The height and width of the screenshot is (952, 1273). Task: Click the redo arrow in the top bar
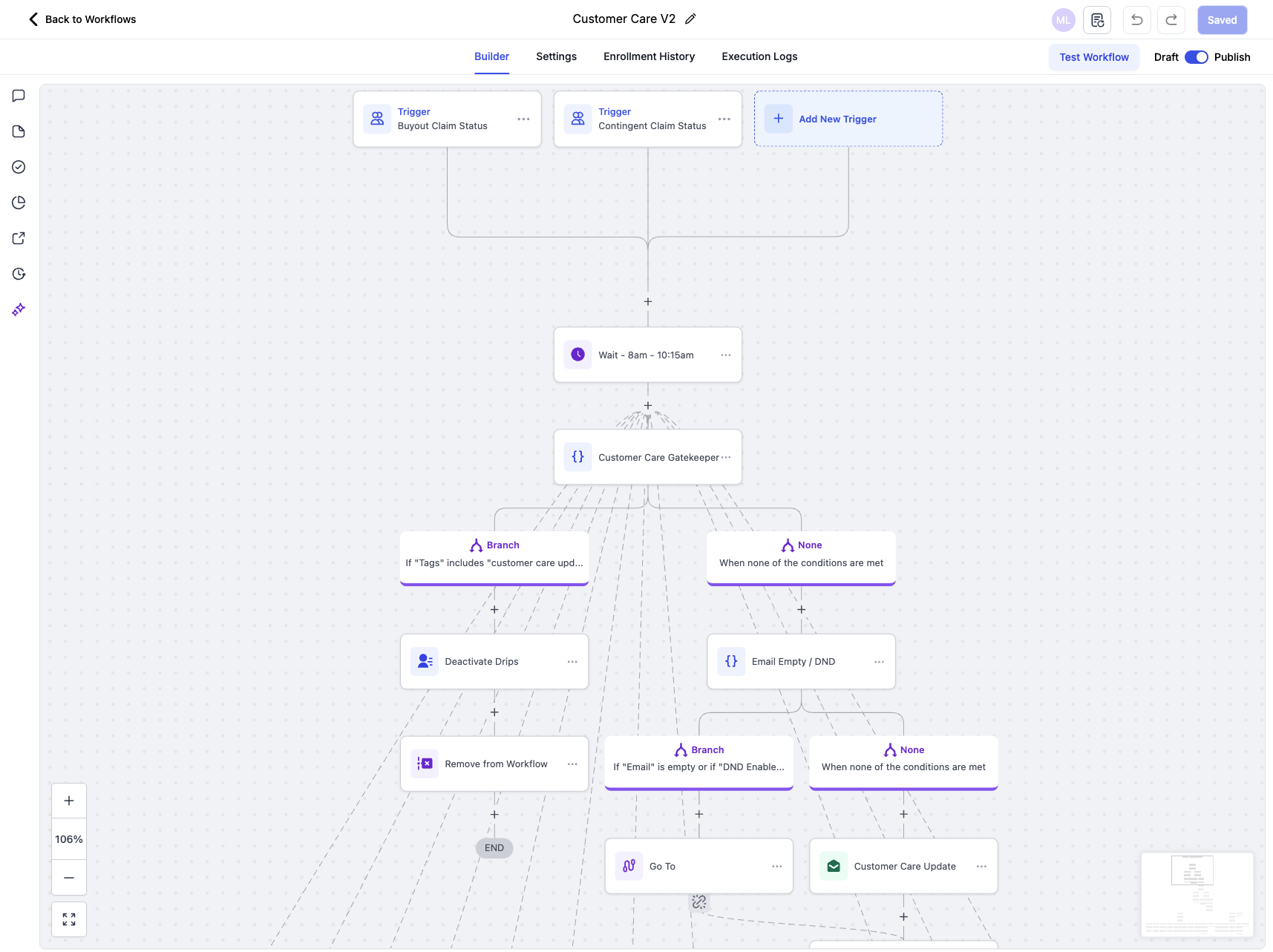click(x=1171, y=19)
